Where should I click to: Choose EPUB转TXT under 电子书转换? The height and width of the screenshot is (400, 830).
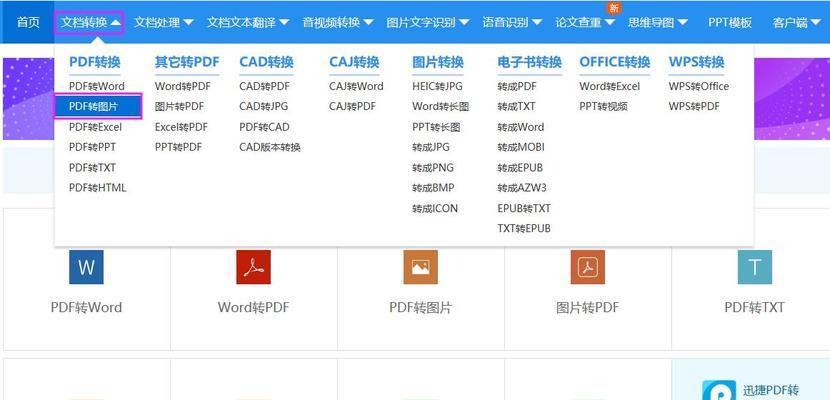click(x=524, y=208)
